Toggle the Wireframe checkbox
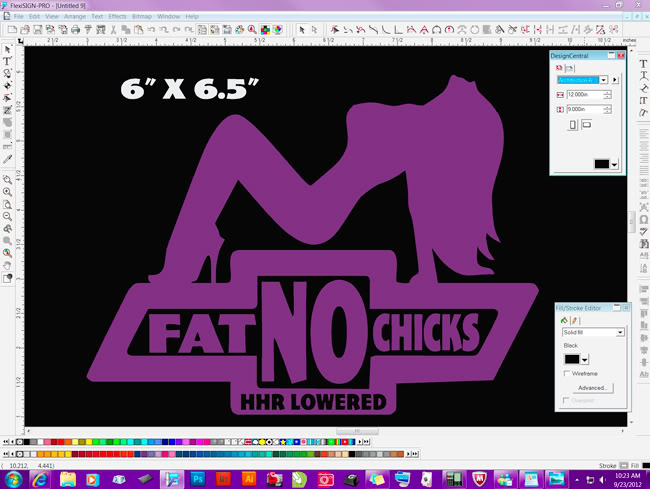Screen dimensions: 650x489 (567, 373)
